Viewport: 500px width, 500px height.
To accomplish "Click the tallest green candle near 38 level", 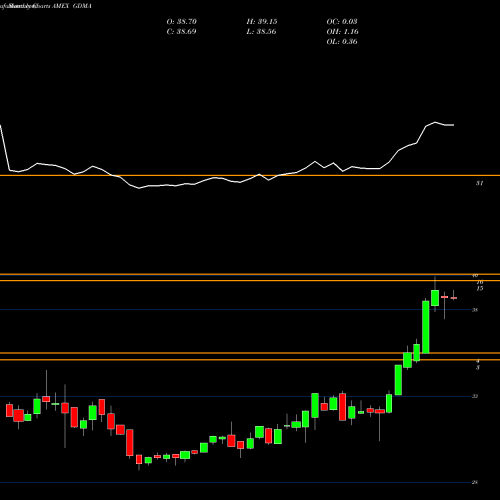I will [x=426, y=327].
